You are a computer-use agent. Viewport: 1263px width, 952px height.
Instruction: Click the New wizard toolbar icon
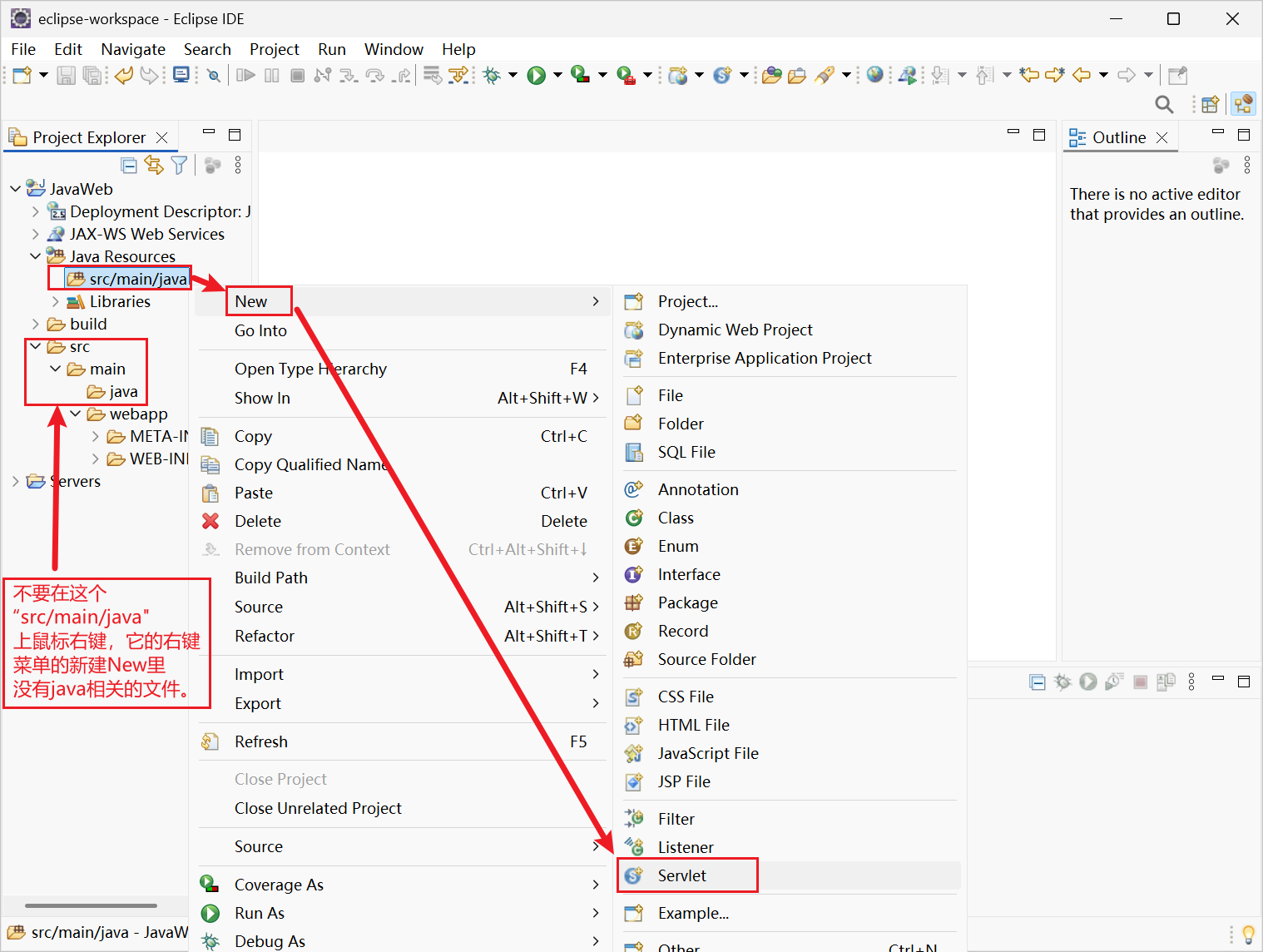tap(22, 76)
